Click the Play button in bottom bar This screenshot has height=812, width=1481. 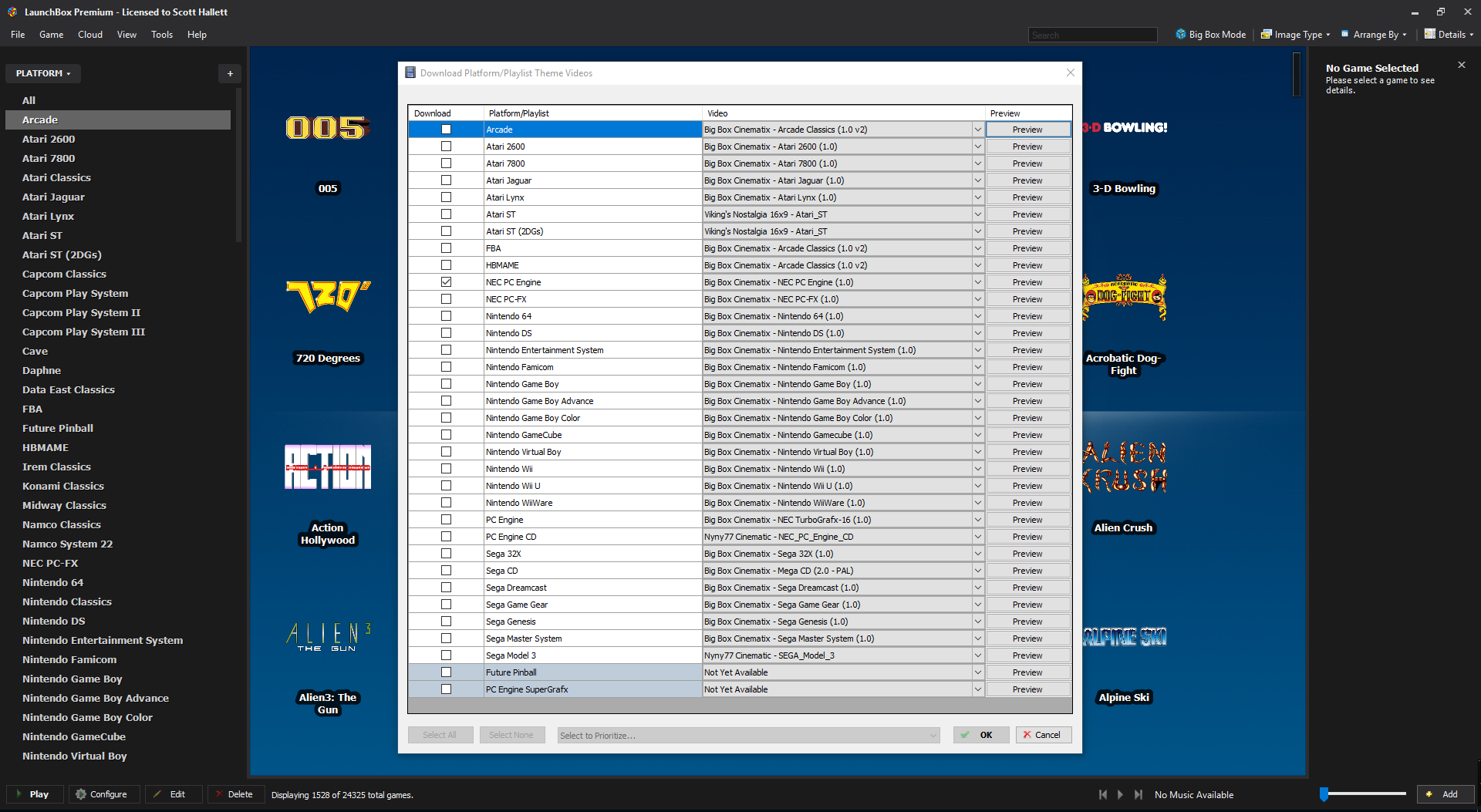35,794
